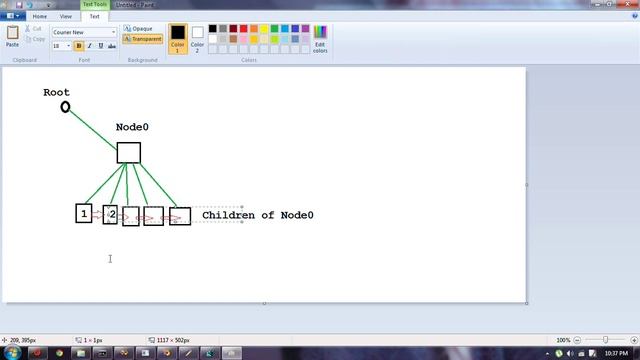Toggle Strikethrough text formatting
The image size is (640, 360).
tap(112, 46)
